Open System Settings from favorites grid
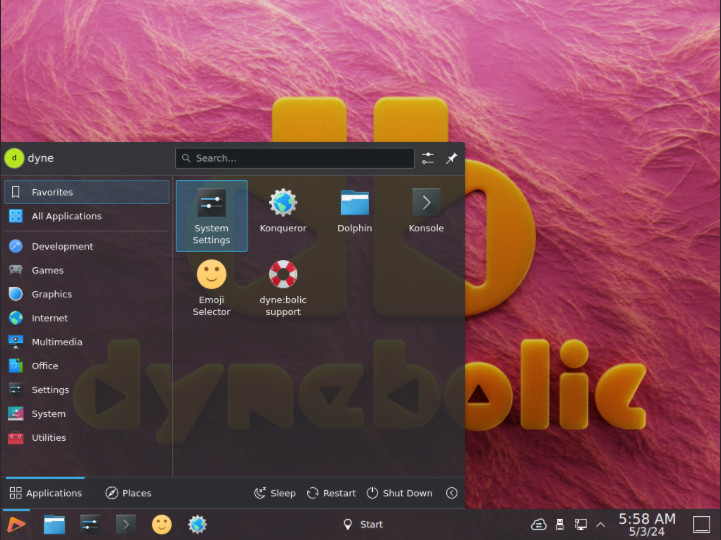 coord(212,216)
